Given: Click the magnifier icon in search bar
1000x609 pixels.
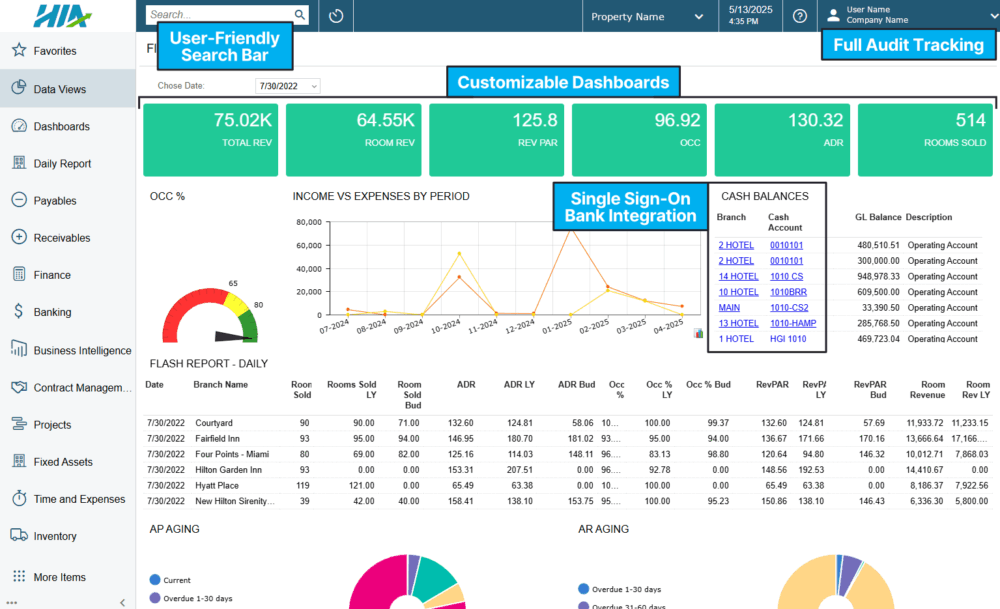Looking at the screenshot, I should coord(299,16).
